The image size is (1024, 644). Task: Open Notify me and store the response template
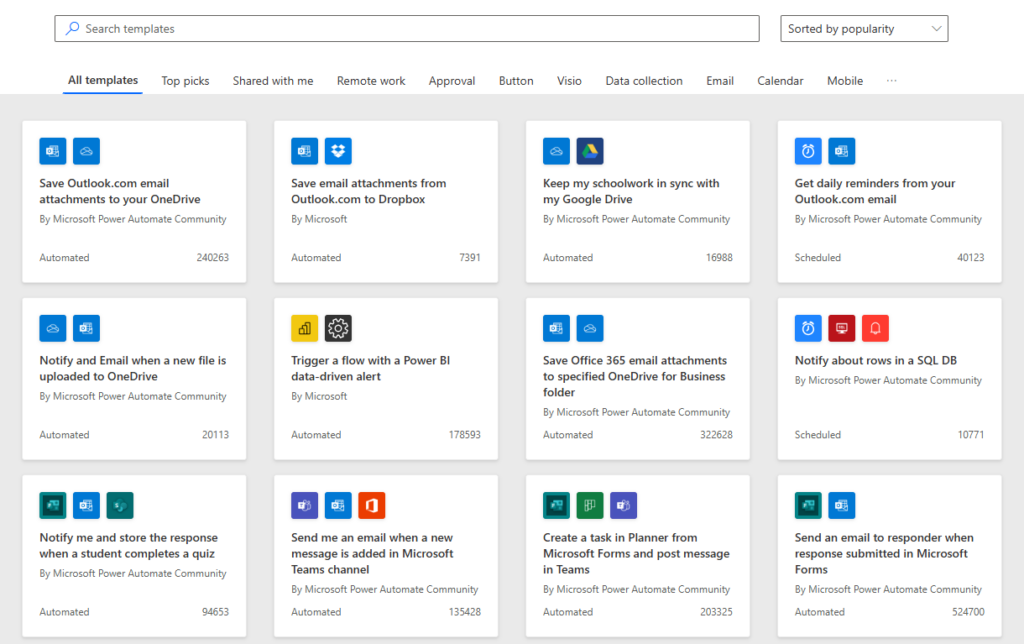click(129, 545)
